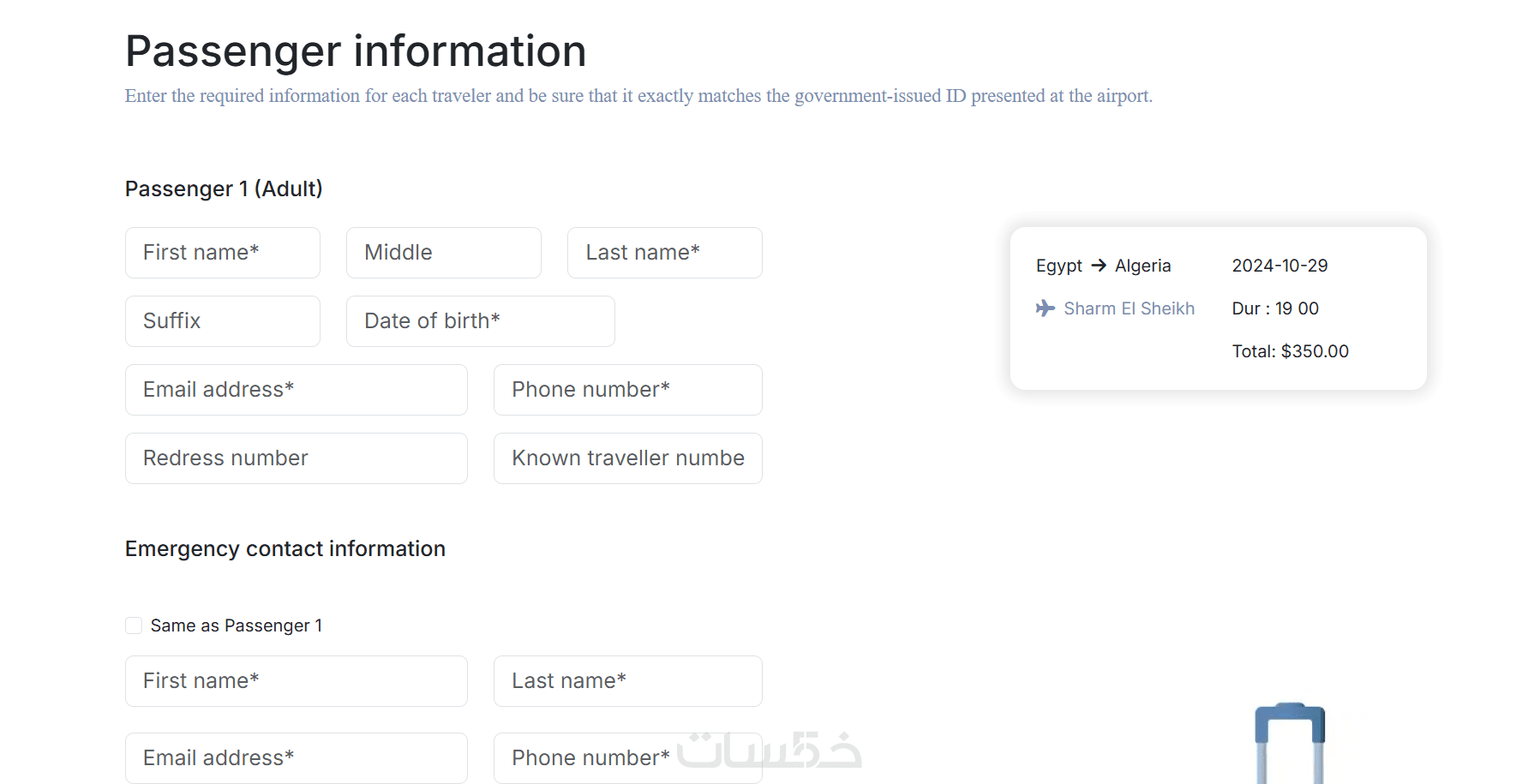
Task: Click the Middle name input
Action: click(443, 253)
